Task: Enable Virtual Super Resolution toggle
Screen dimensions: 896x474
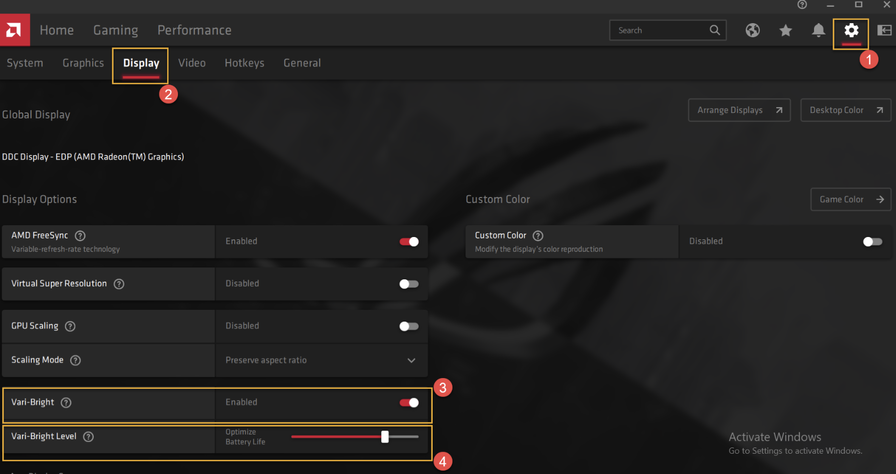Action: [x=409, y=284]
